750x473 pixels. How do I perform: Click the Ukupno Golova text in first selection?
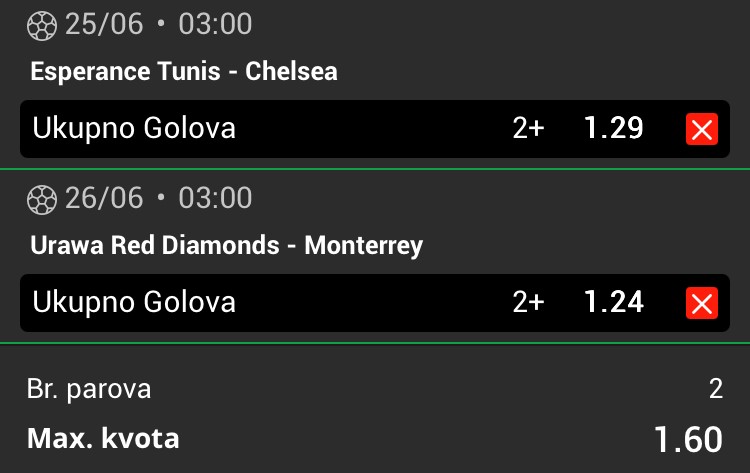click(134, 128)
